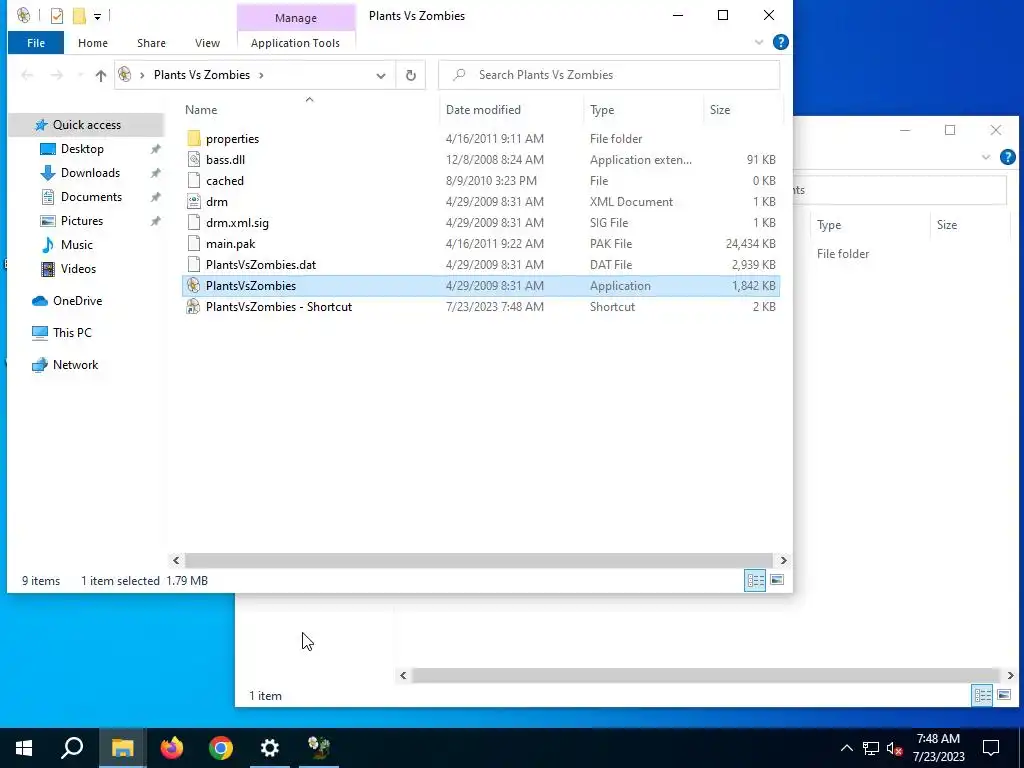Switch to details view layout

click(756, 580)
